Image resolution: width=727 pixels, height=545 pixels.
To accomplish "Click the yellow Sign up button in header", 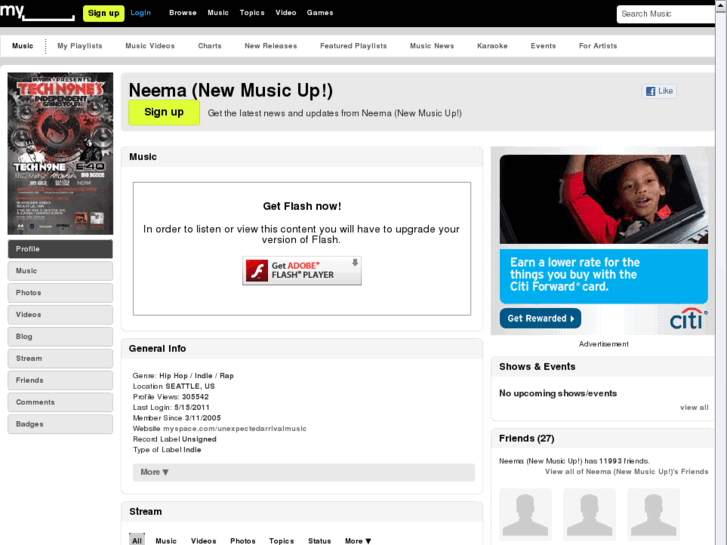I will (x=103, y=13).
